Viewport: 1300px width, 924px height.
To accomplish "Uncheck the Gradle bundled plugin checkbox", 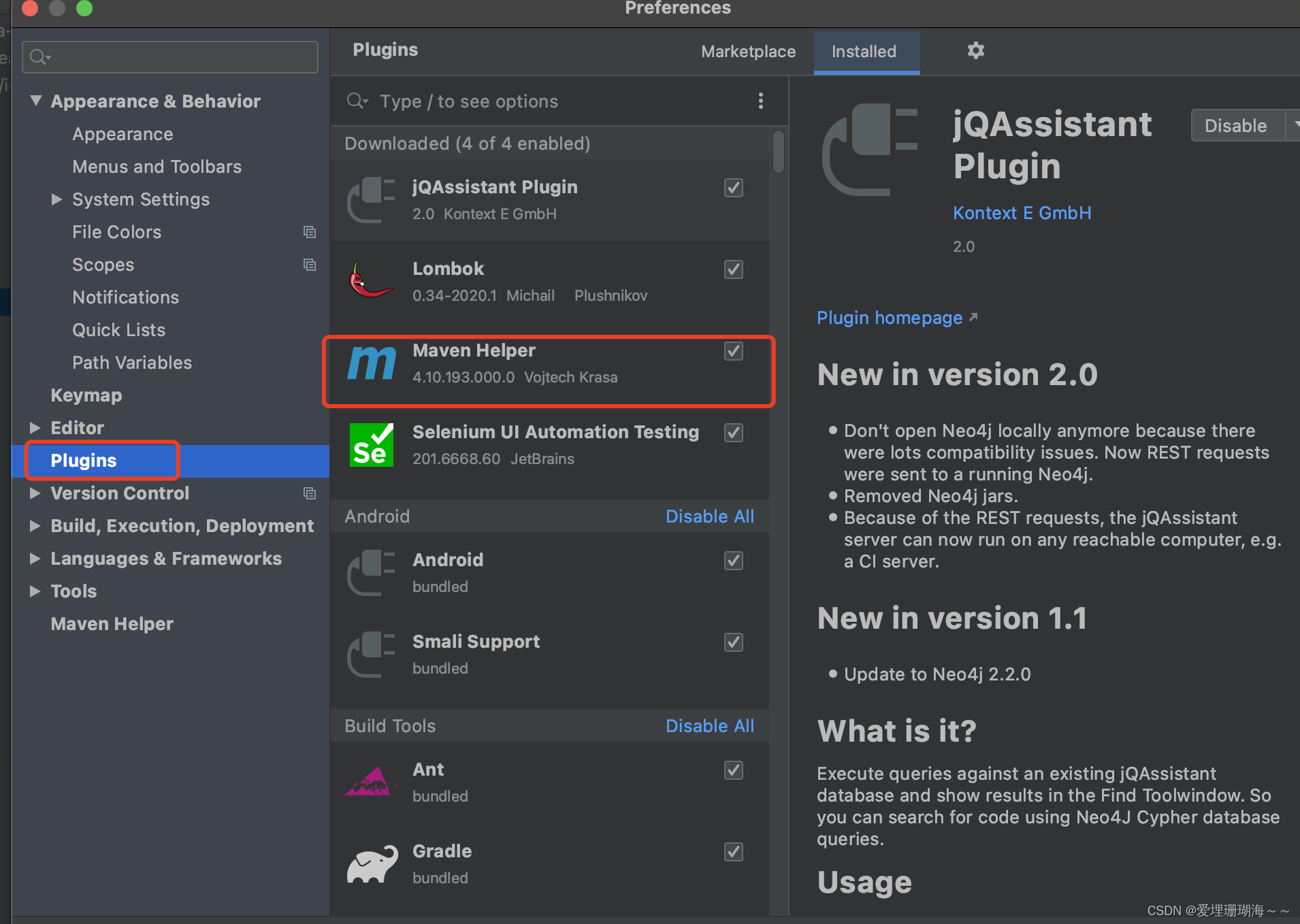I will point(733,852).
